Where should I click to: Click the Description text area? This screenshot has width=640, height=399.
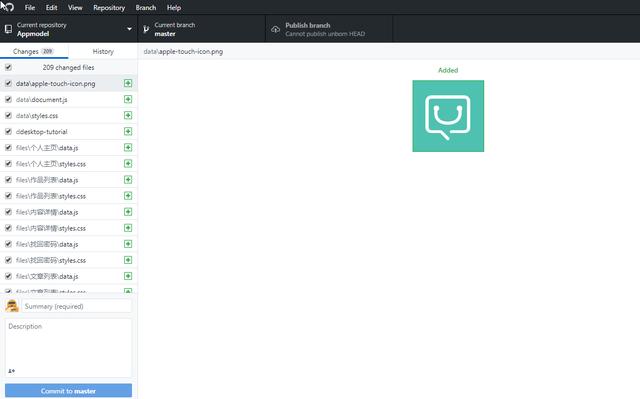[68, 348]
